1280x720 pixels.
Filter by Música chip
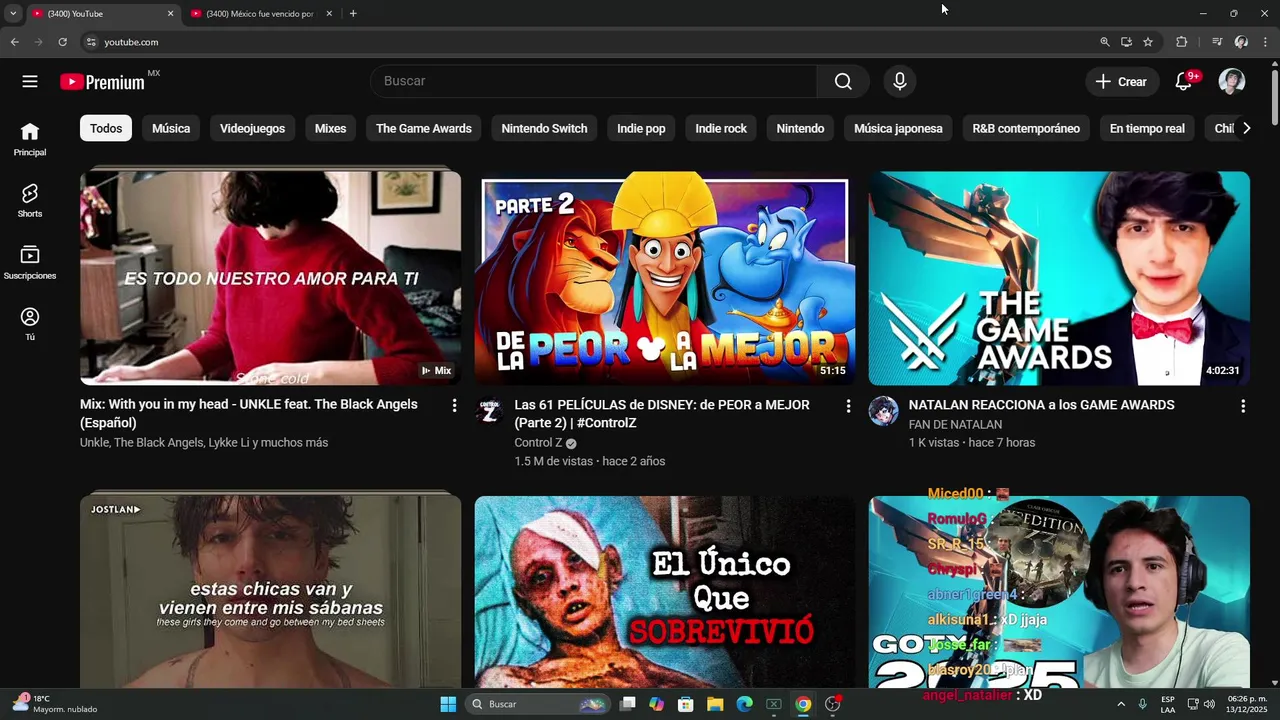[x=171, y=128]
